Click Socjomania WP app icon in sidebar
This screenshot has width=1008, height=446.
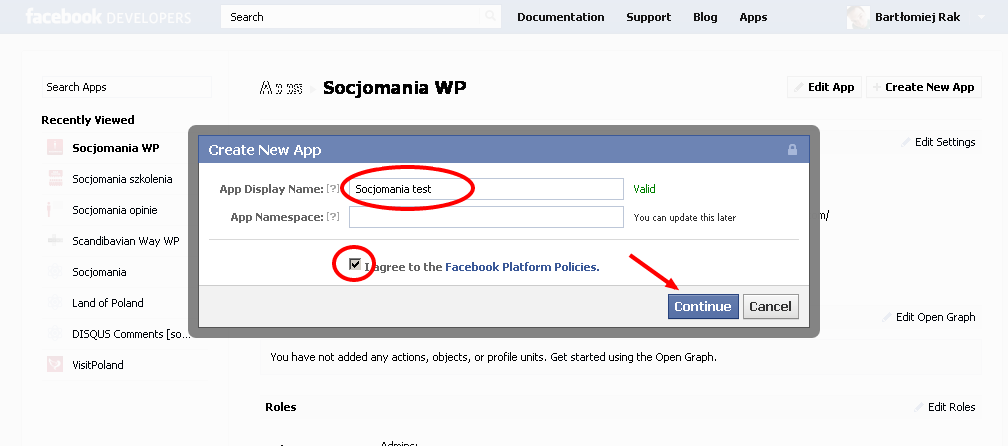click(55, 148)
